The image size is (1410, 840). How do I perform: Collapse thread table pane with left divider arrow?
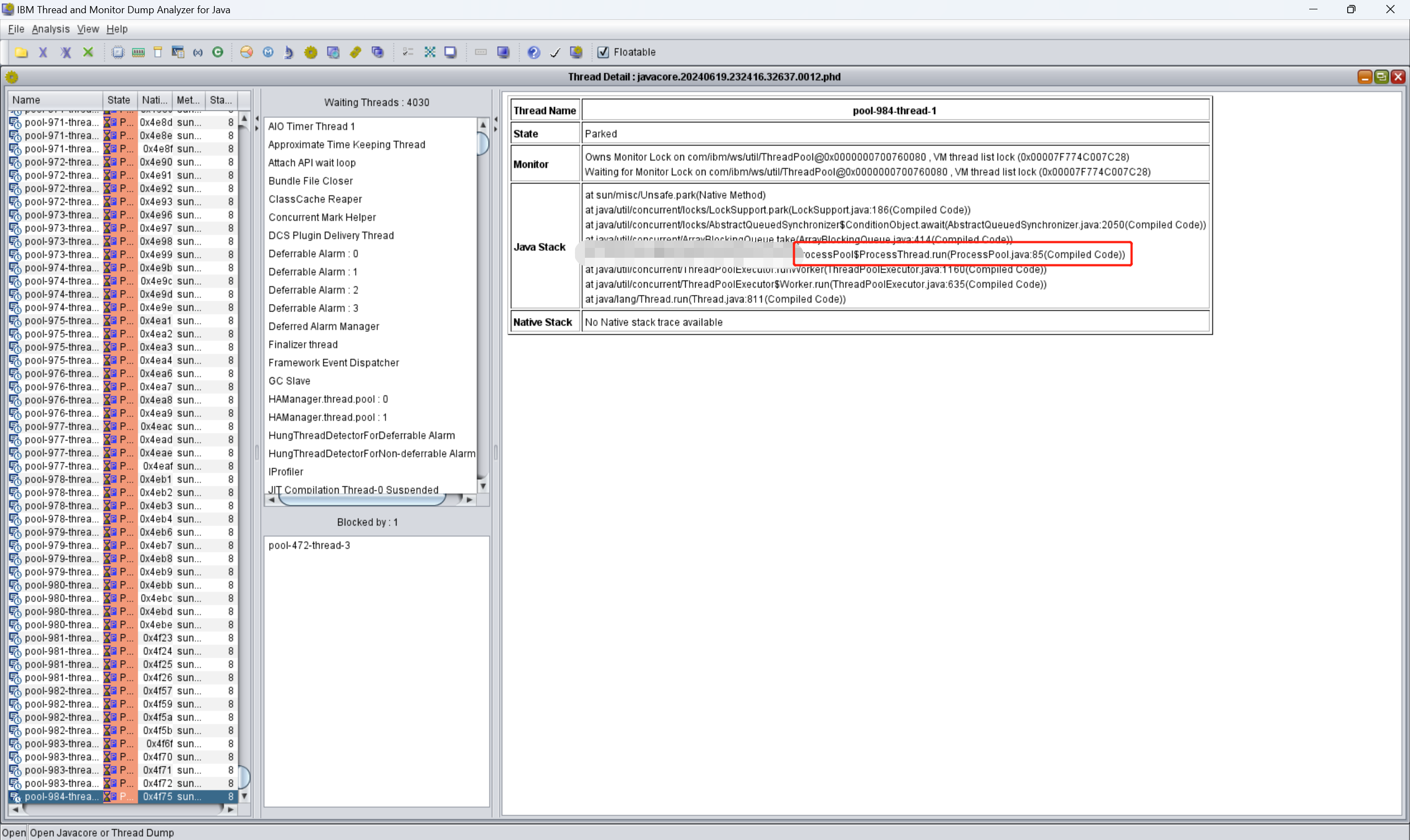click(x=257, y=119)
